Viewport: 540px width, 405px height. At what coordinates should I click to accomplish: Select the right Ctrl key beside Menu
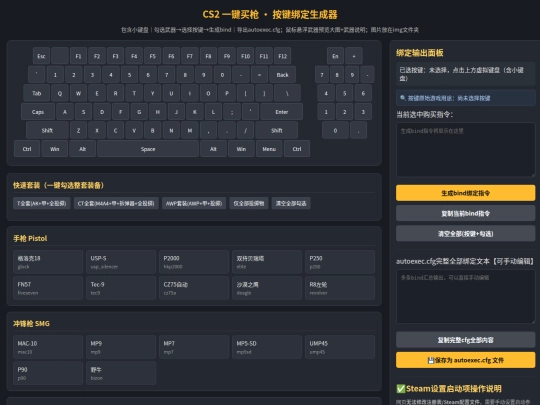pos(297,149)
